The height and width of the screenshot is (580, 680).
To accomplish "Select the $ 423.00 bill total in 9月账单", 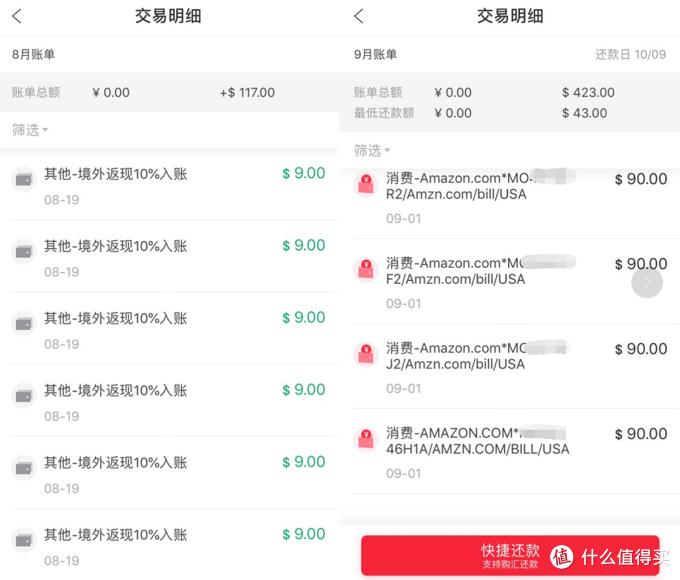I will (588, 92).
